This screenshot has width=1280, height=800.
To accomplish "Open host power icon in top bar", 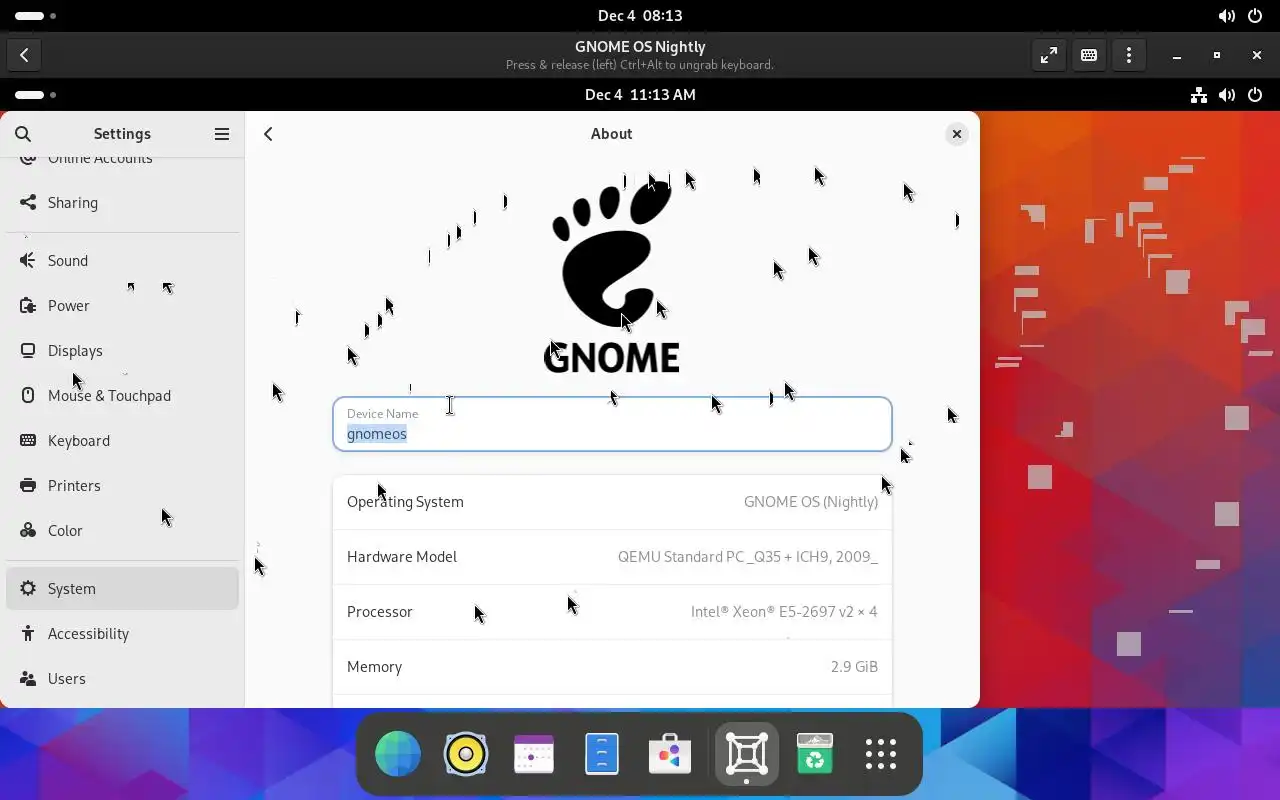I will coord(1255,16).
